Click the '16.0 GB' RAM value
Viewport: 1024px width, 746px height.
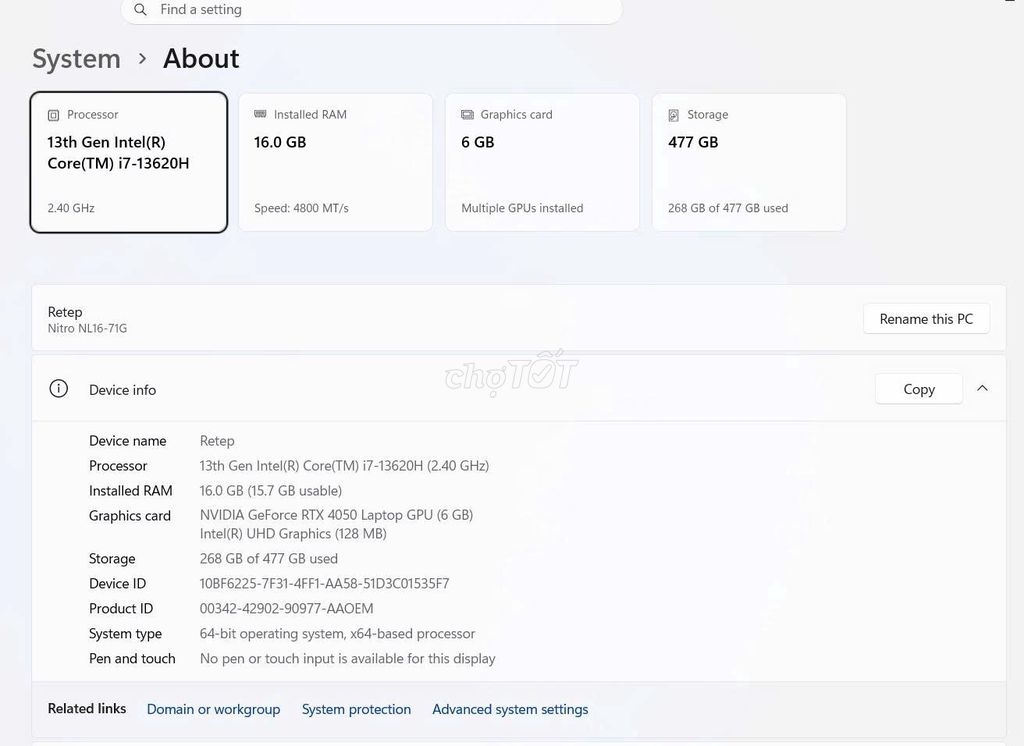[280, 142]
